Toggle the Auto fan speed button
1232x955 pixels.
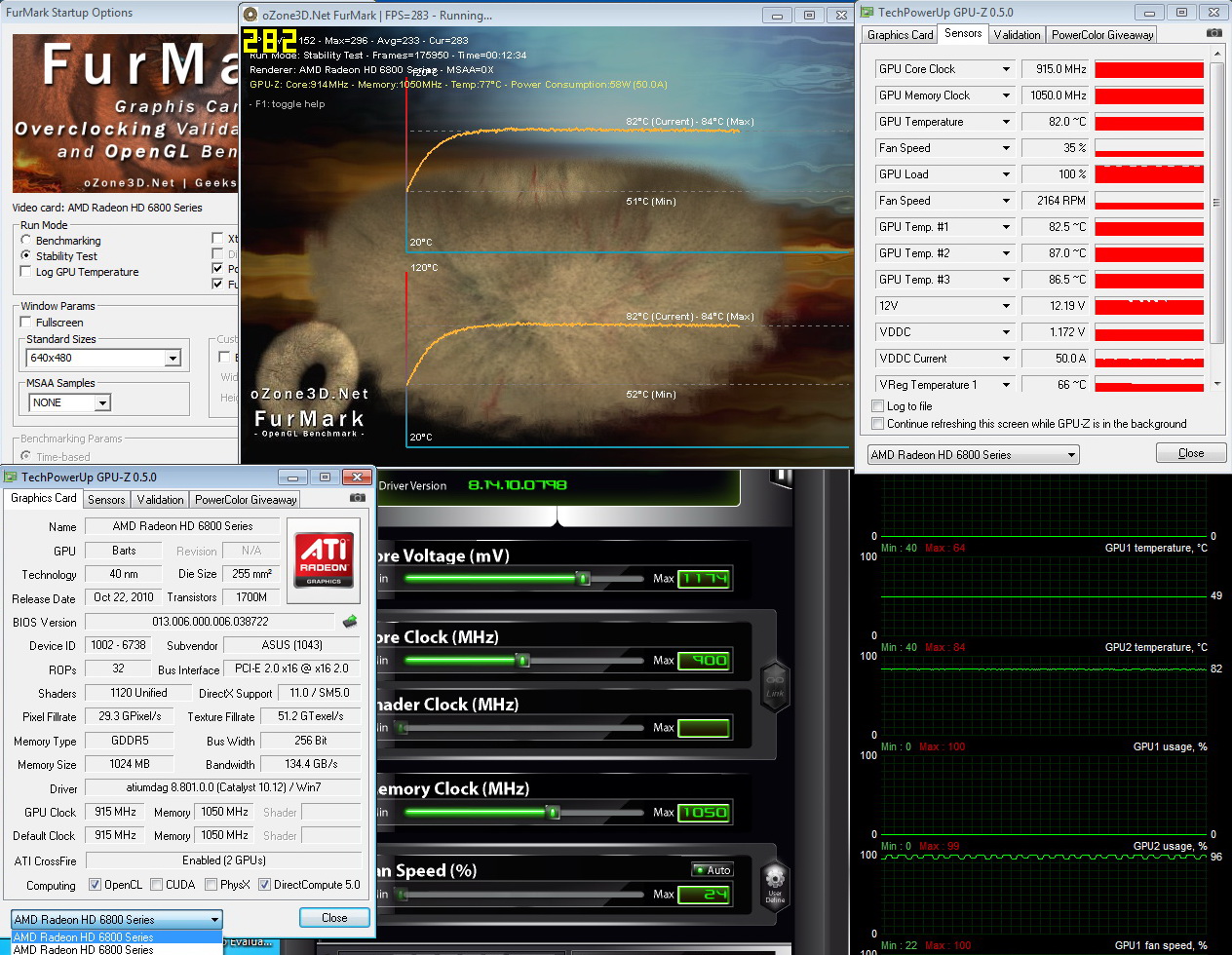[712, 869]
